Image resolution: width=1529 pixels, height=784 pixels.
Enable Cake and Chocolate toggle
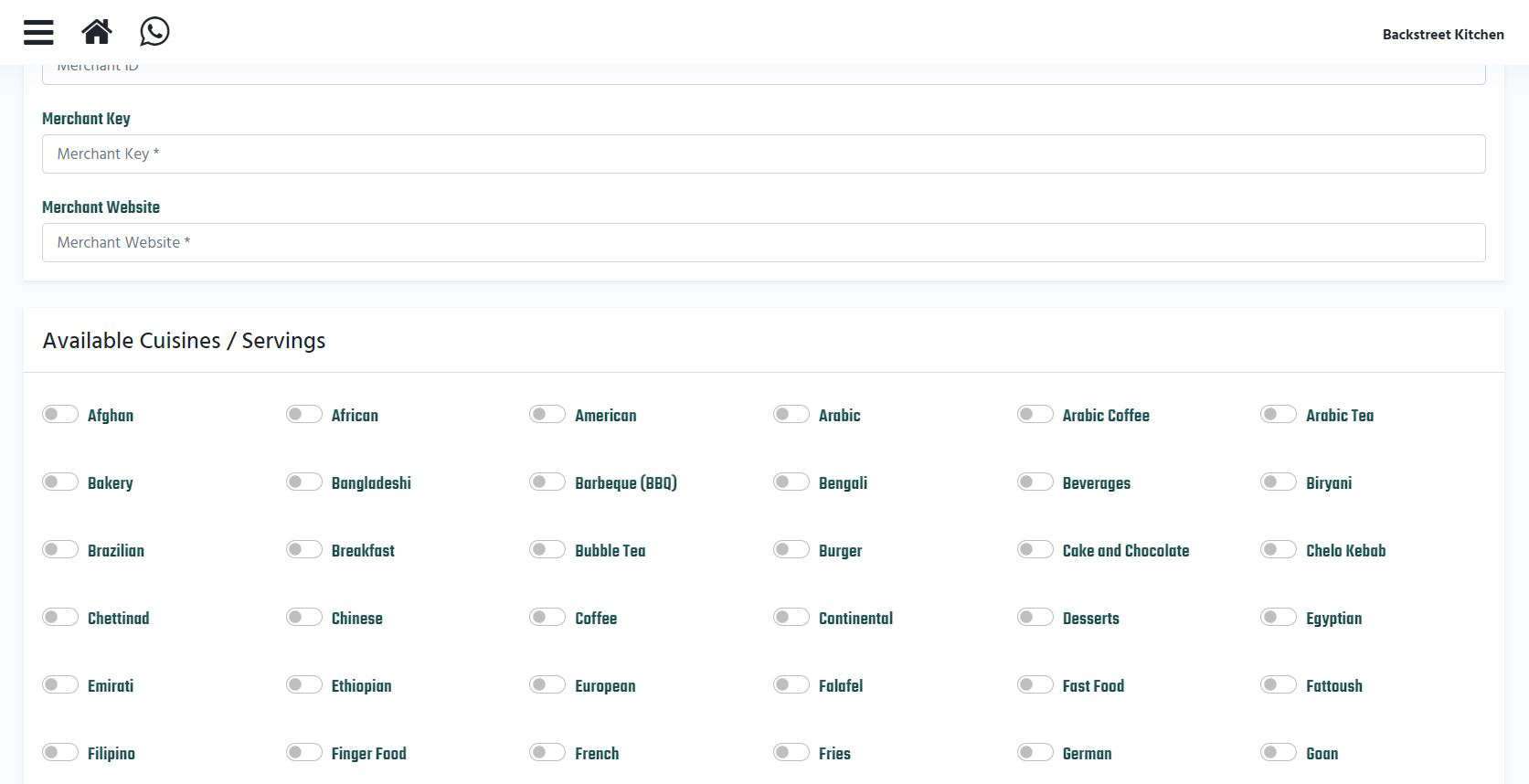(1035, 550)
